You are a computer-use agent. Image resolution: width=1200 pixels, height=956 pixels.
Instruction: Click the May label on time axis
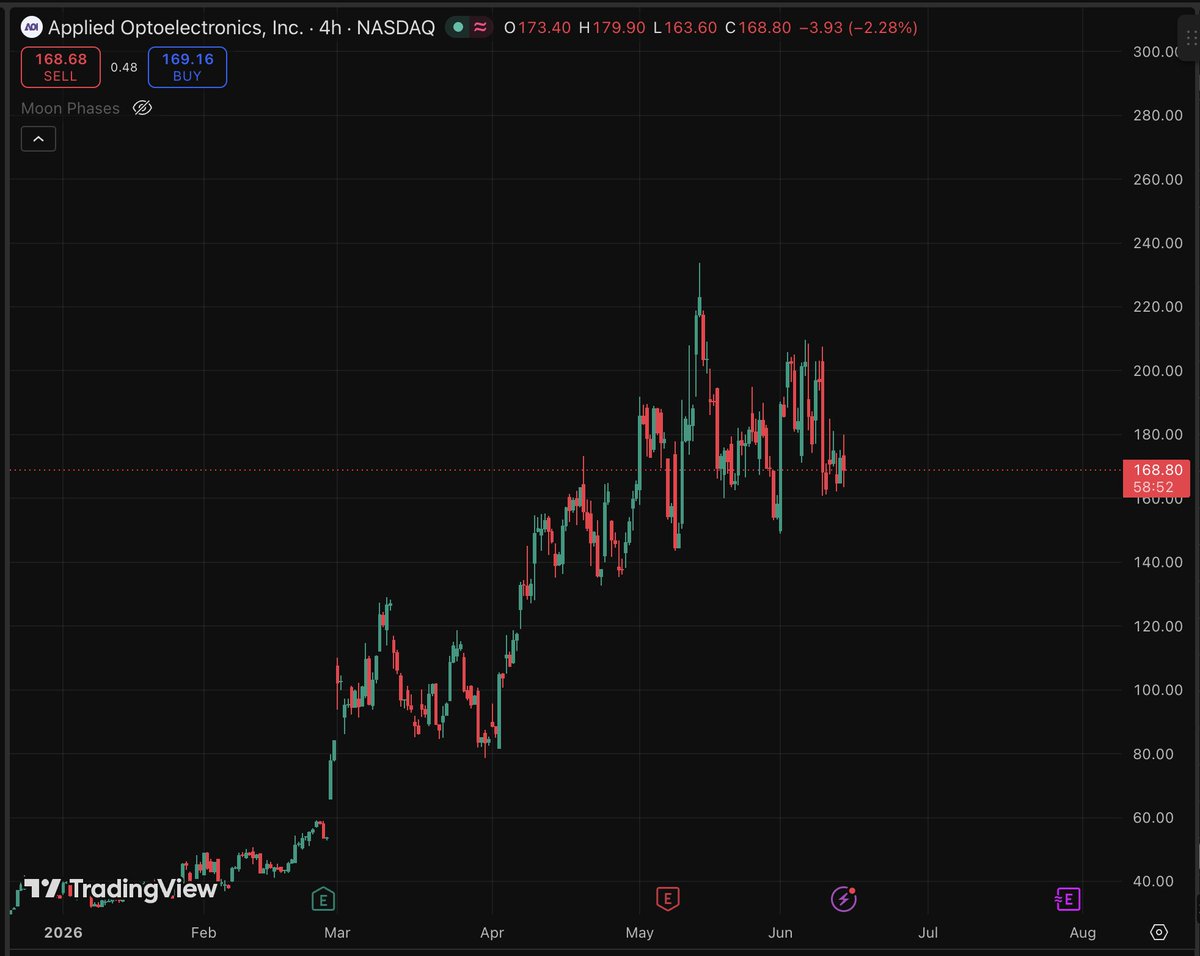[x=640, y=933]
